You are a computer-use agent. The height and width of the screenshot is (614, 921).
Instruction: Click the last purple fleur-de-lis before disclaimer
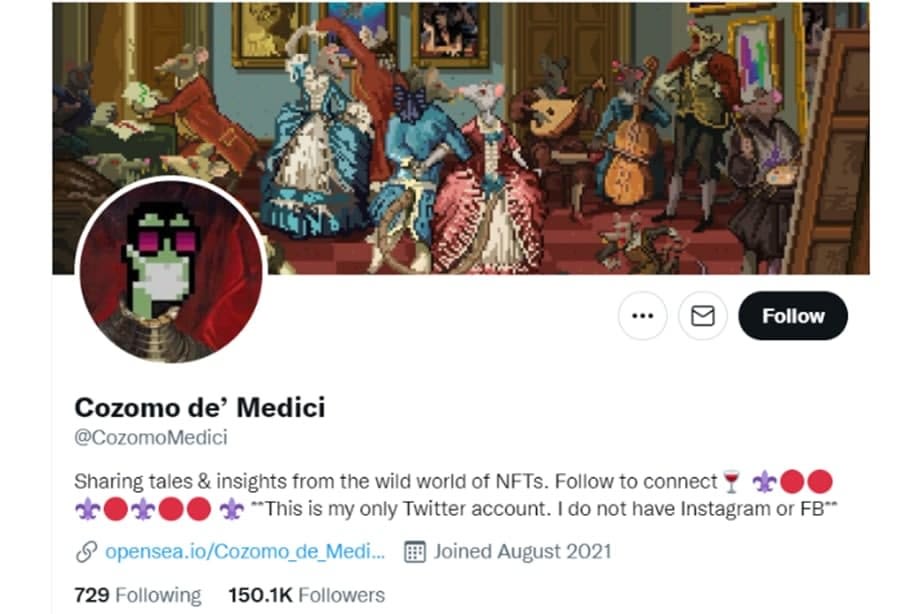(x=231, y=509)
